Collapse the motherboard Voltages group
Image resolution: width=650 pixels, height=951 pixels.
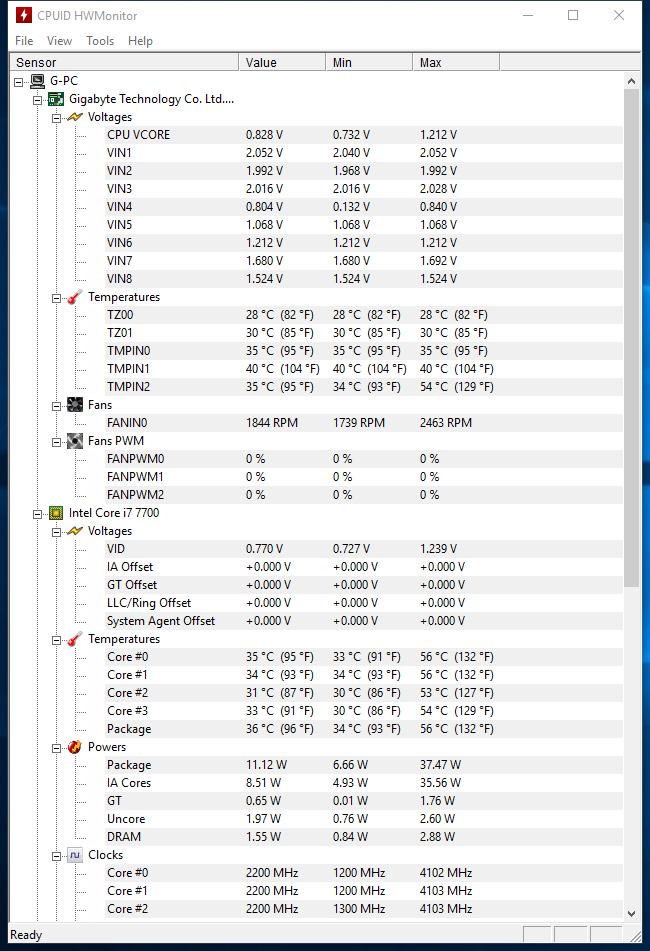click(56, 118)
